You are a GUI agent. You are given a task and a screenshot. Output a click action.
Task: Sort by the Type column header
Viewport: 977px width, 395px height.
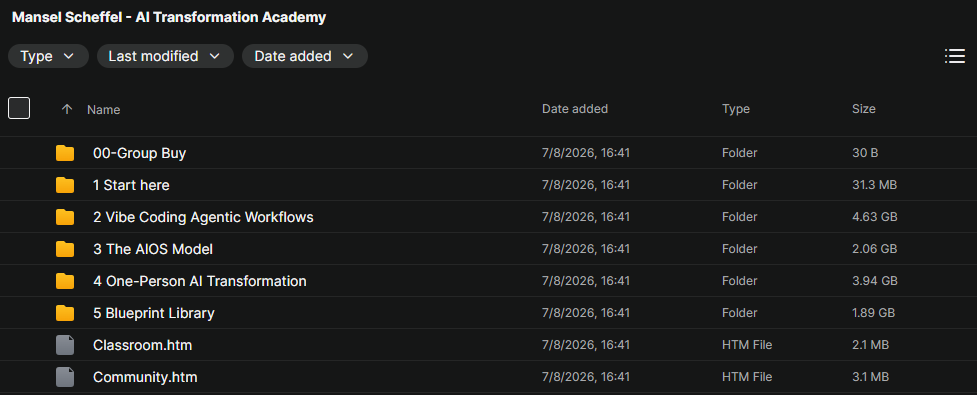[x=736, y=109]
